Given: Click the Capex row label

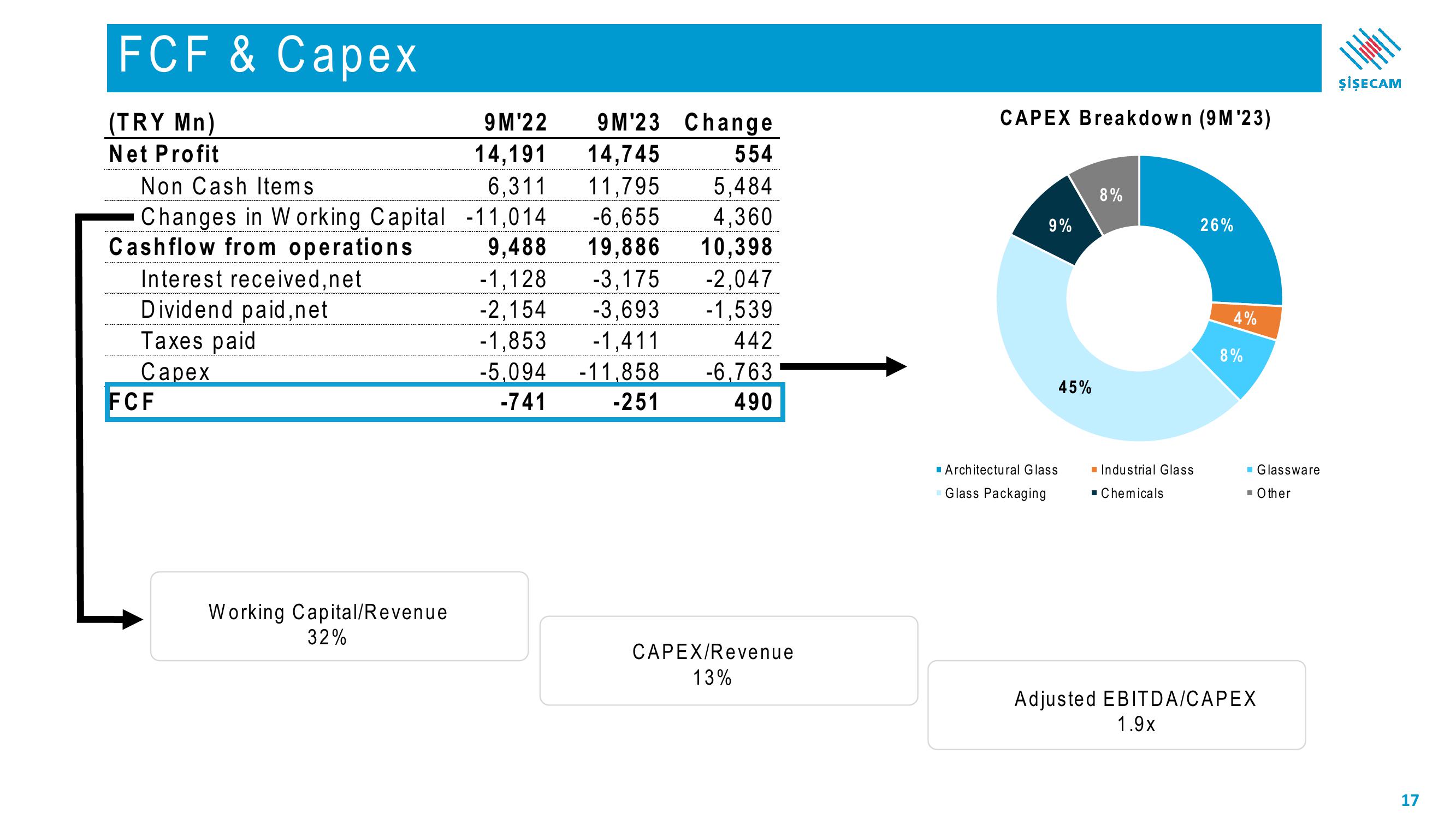Looking at the screenshot, I should 175,372.
